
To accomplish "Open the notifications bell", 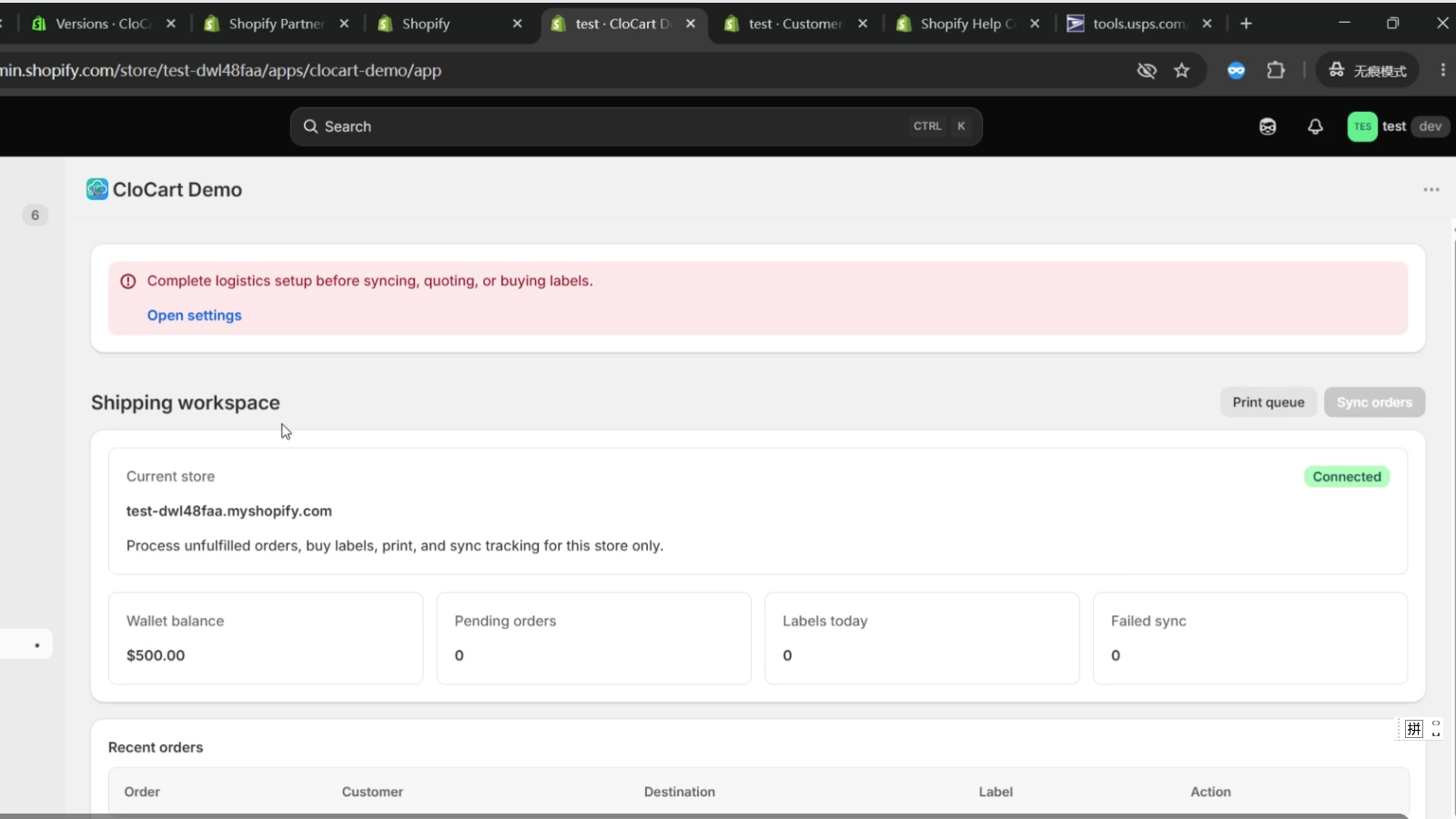I will click(1315, 126).
